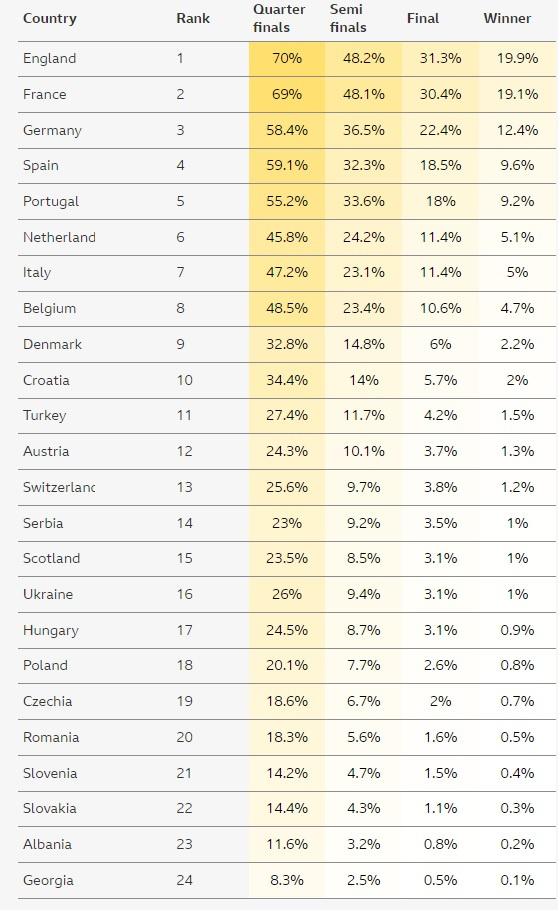Screen dimensions: 558x910
Task: Click the Quarter finals column header
Action: tap(279, 19)
